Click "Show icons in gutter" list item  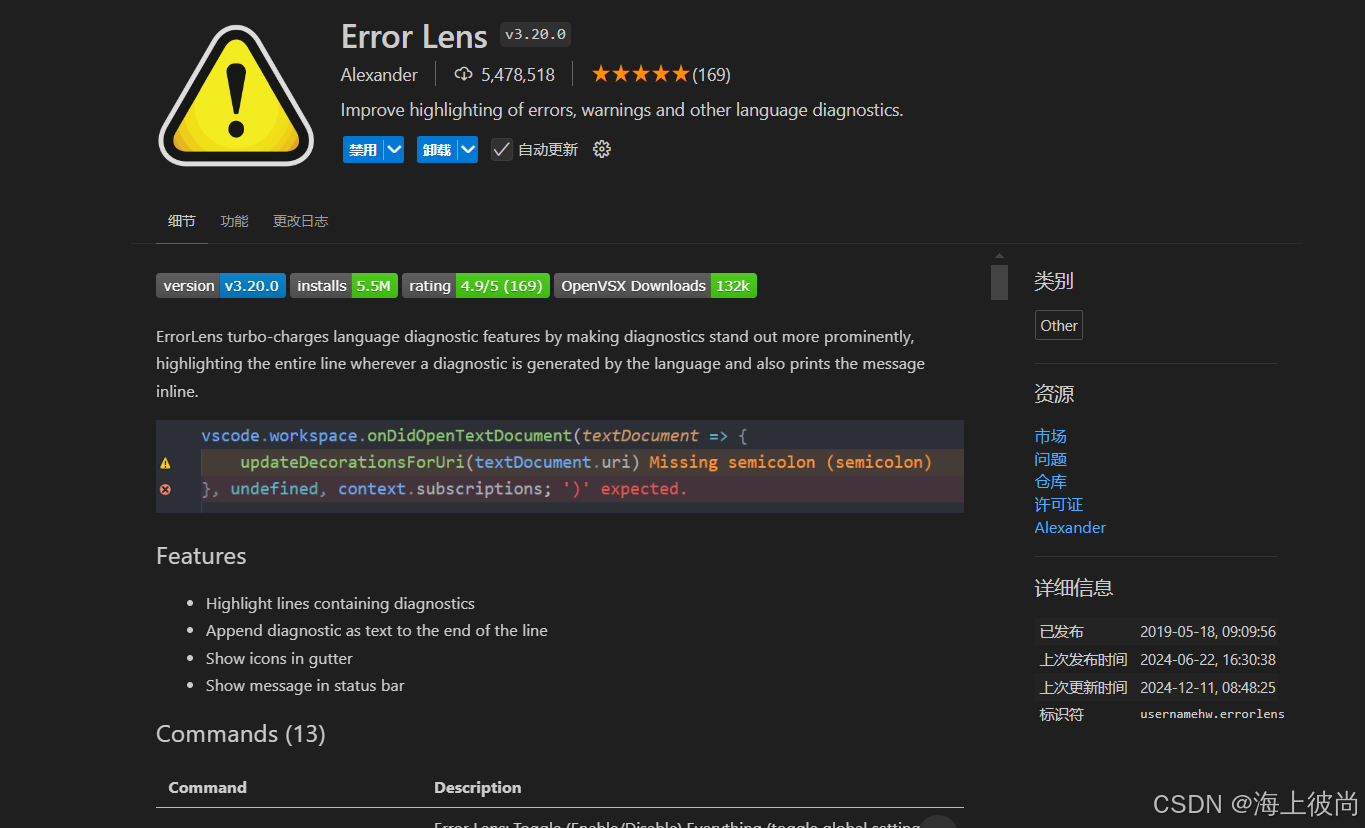click(x=279, y=658)
